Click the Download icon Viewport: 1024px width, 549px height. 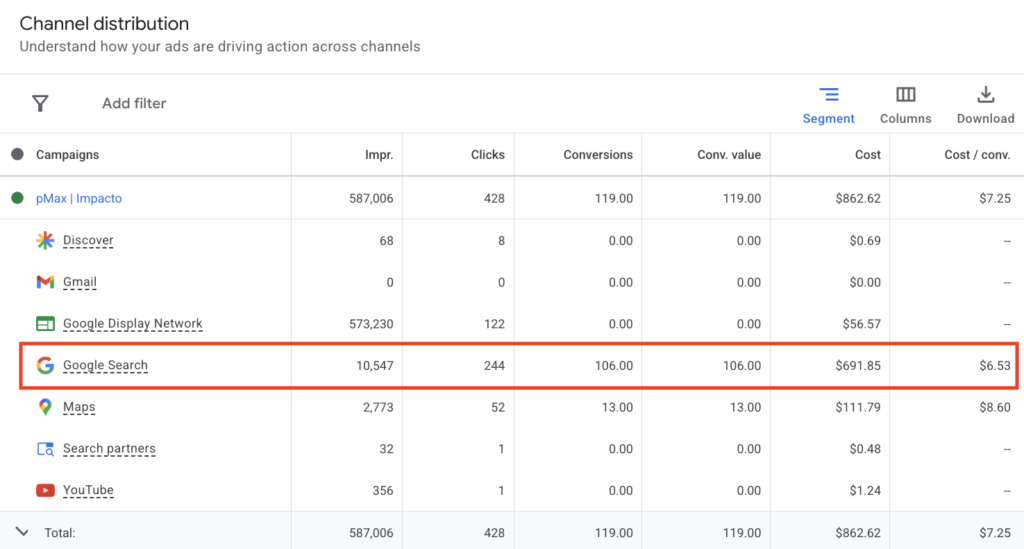pyautogui.click(x=985, y=95)
